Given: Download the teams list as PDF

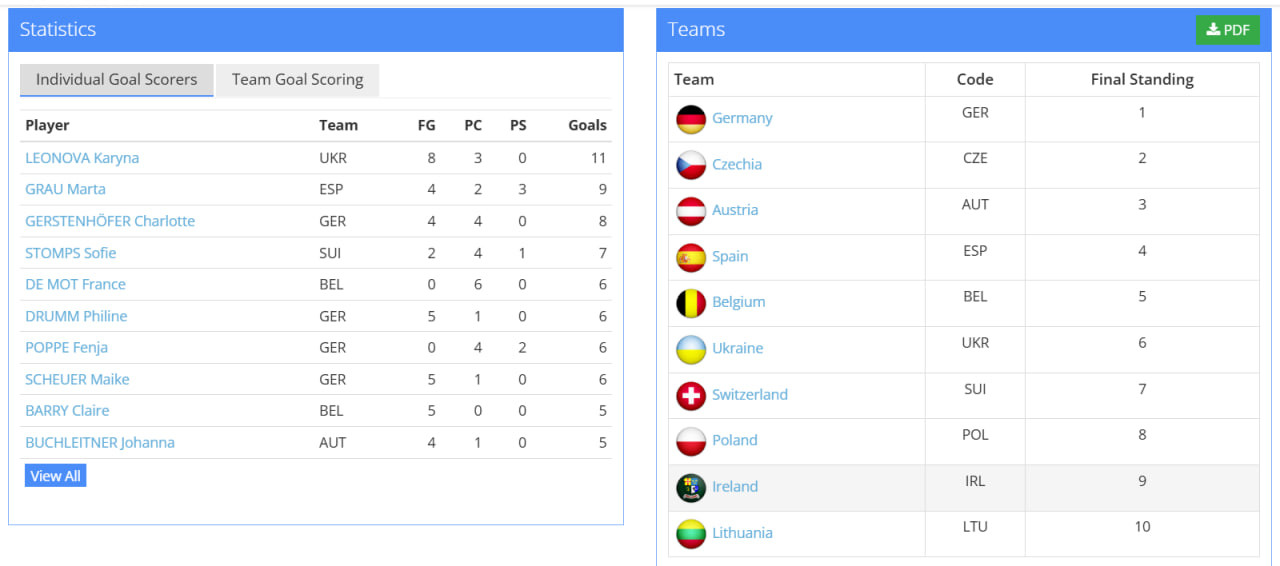Looking at the screenshot, I should pyautogui.click(x=1227, y=30).
